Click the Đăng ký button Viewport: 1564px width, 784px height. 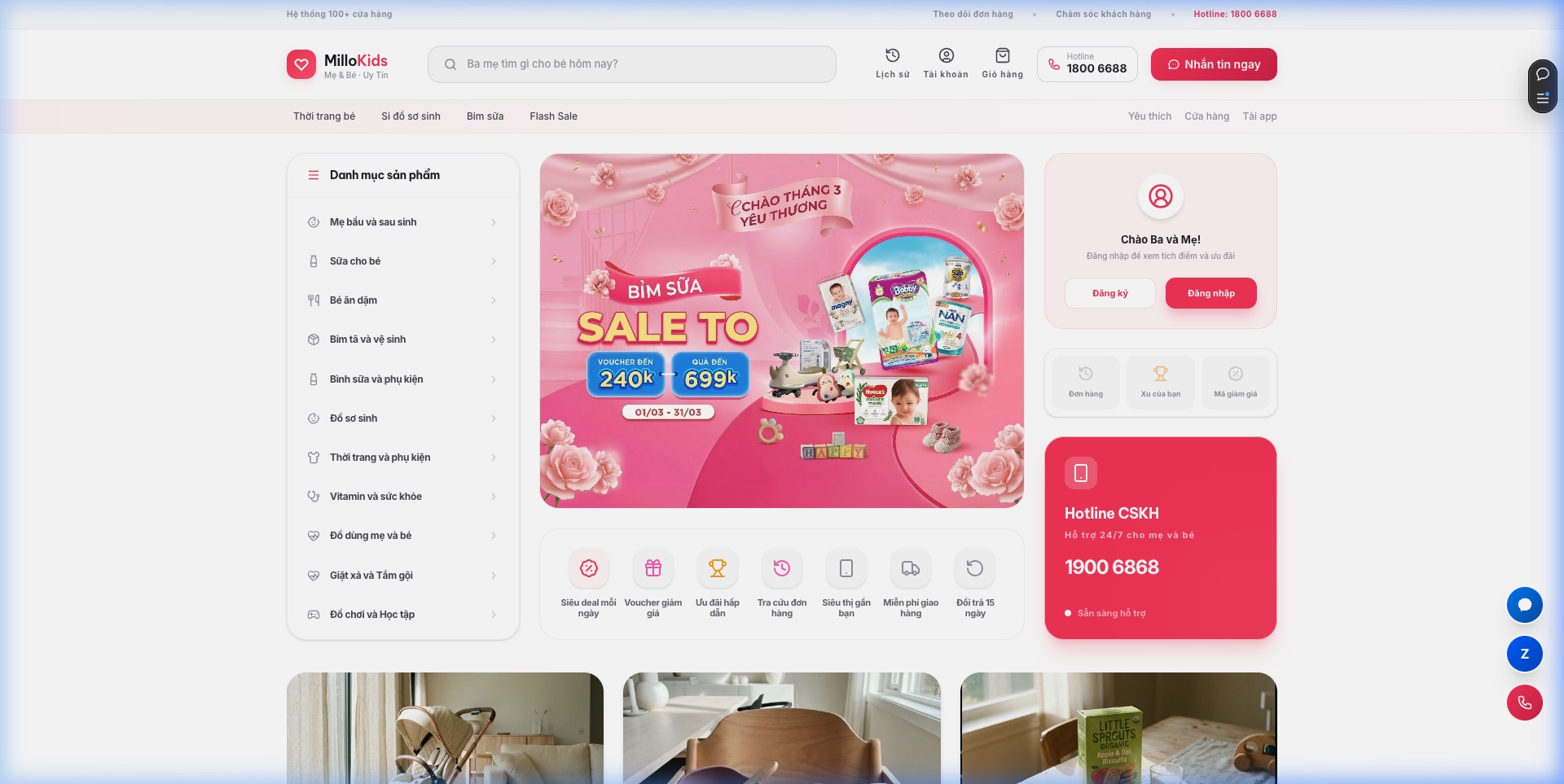(x=1109, y=293)
